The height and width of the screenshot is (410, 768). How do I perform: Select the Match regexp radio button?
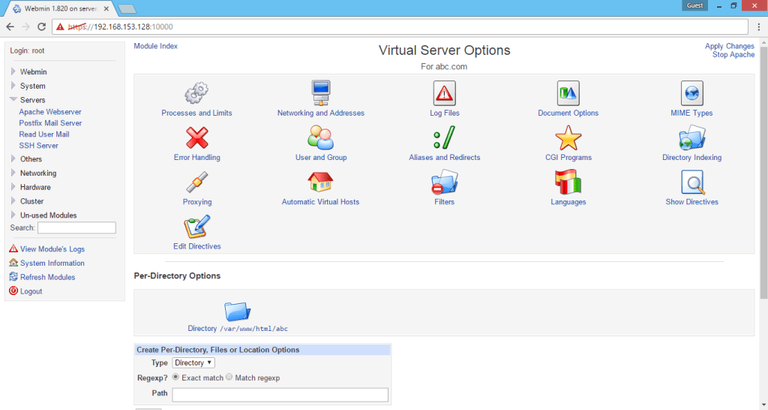[x=229, y=377]
